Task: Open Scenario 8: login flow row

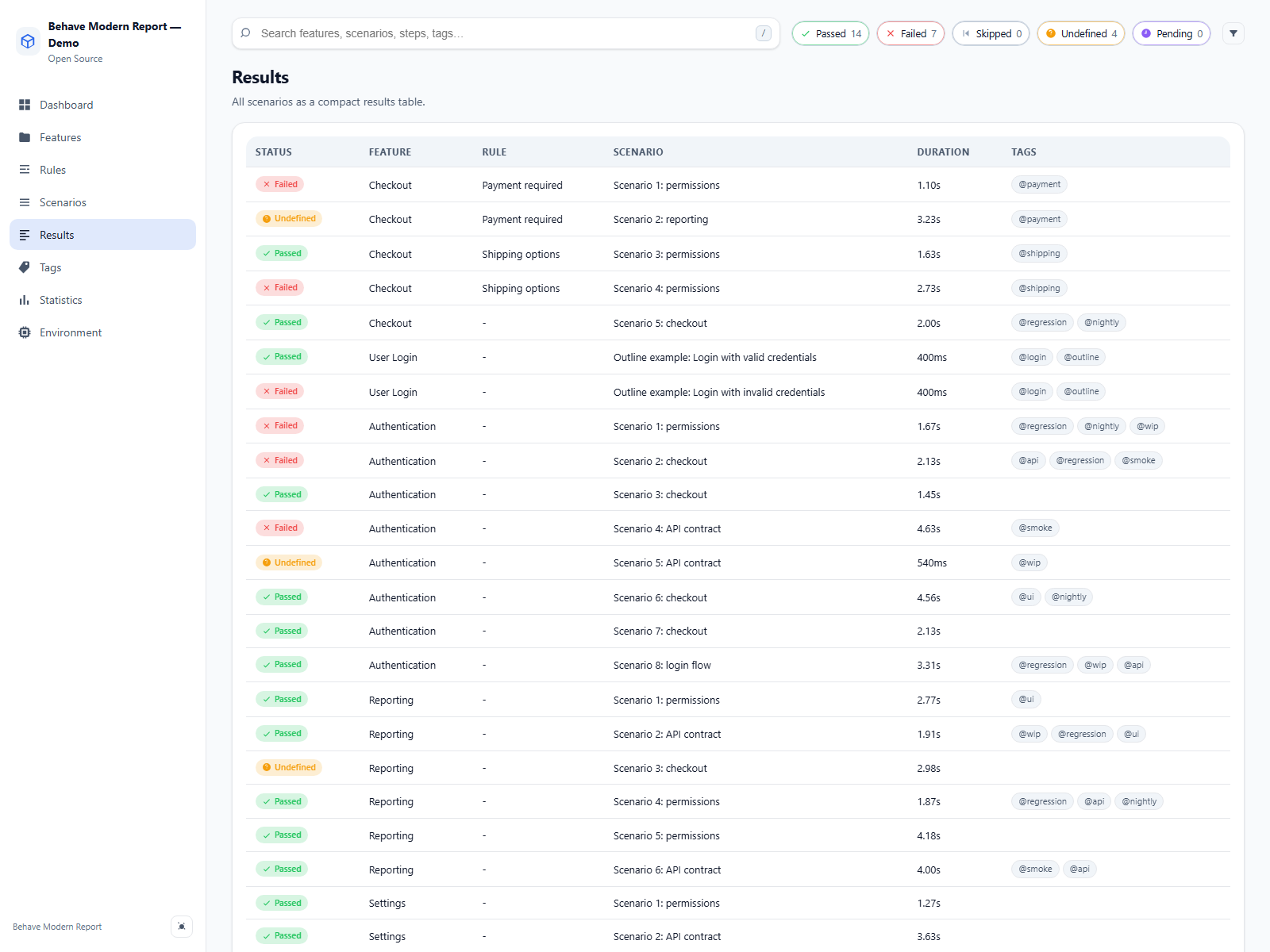Action: tap(738, 665)
